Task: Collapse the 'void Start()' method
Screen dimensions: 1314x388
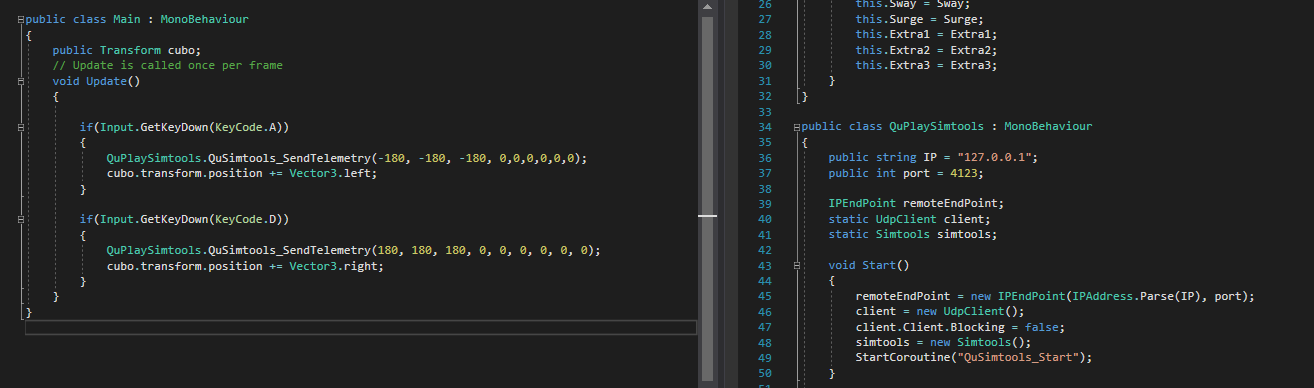Action: [x=797, y=265]
